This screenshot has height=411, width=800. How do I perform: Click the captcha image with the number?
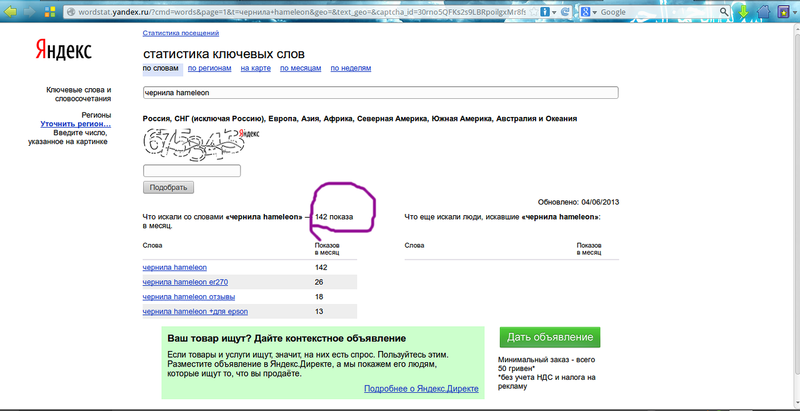(x=201, y=144)
